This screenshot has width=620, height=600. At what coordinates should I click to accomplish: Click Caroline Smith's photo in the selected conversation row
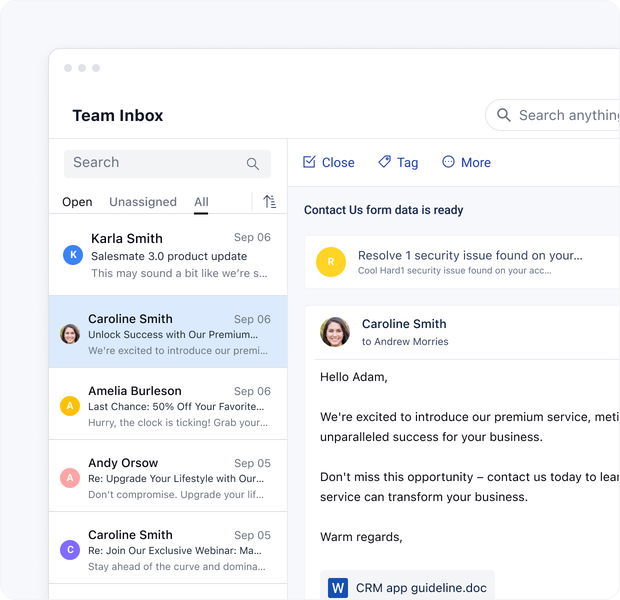[70, 334]
